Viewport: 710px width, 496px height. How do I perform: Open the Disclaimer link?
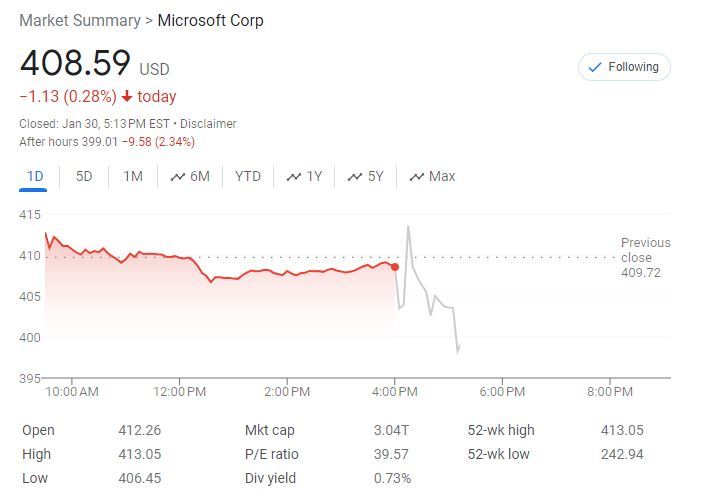[x=208, y=124]
